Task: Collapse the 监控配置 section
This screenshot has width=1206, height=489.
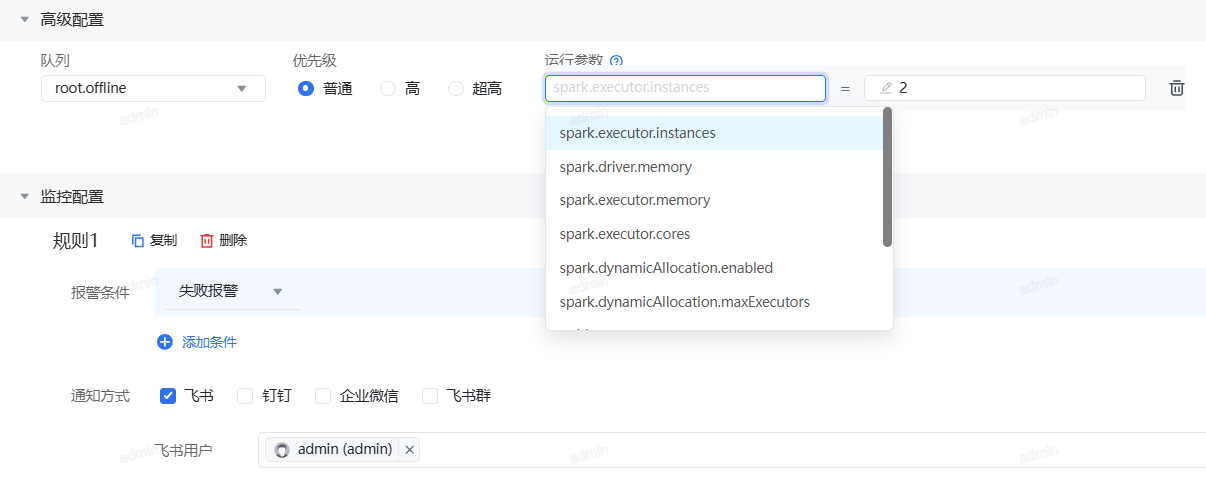Action: 24,196
